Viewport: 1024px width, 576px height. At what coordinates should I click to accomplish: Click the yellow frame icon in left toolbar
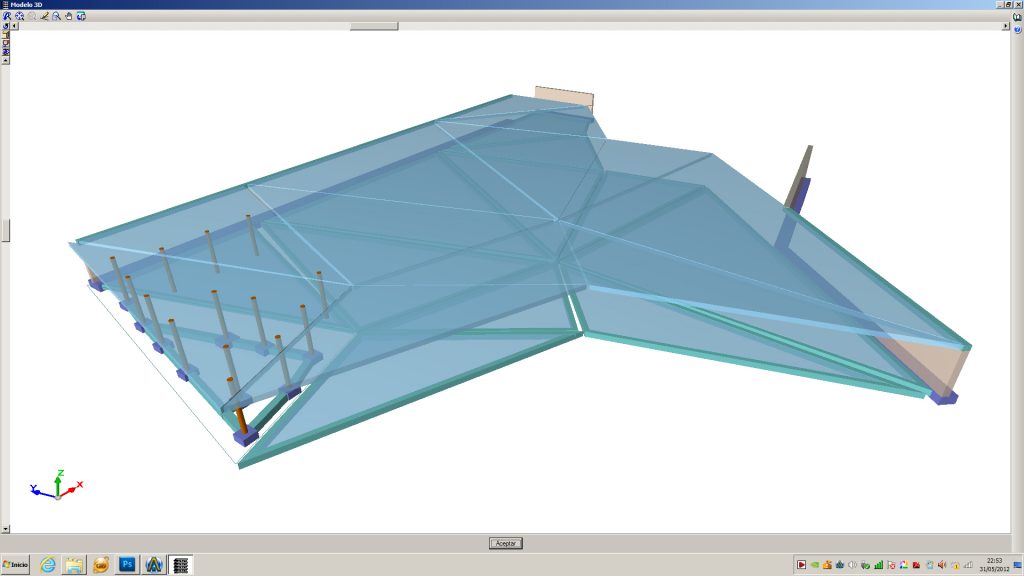(x=6, y=35)
